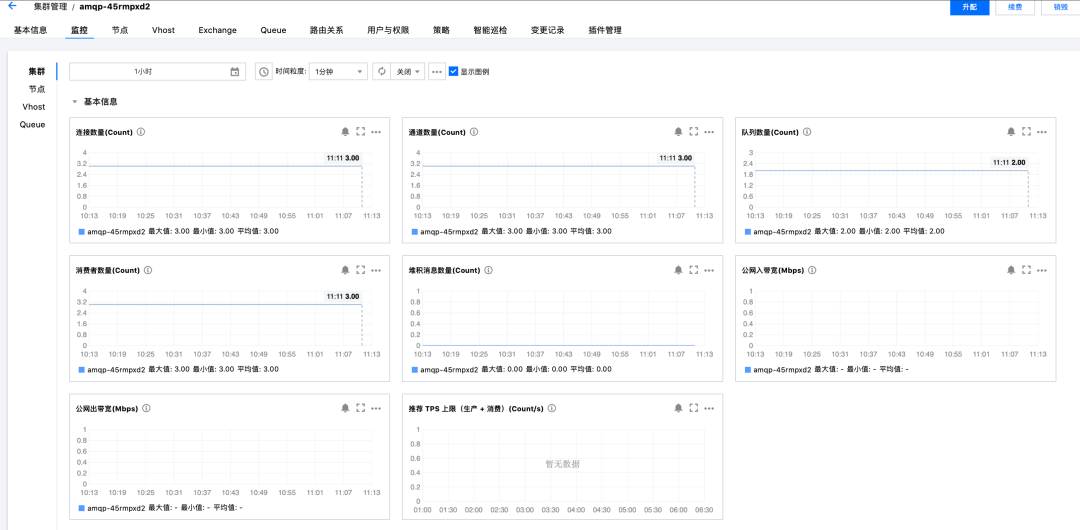Select Queue in the left sidebar

(32, 125)
